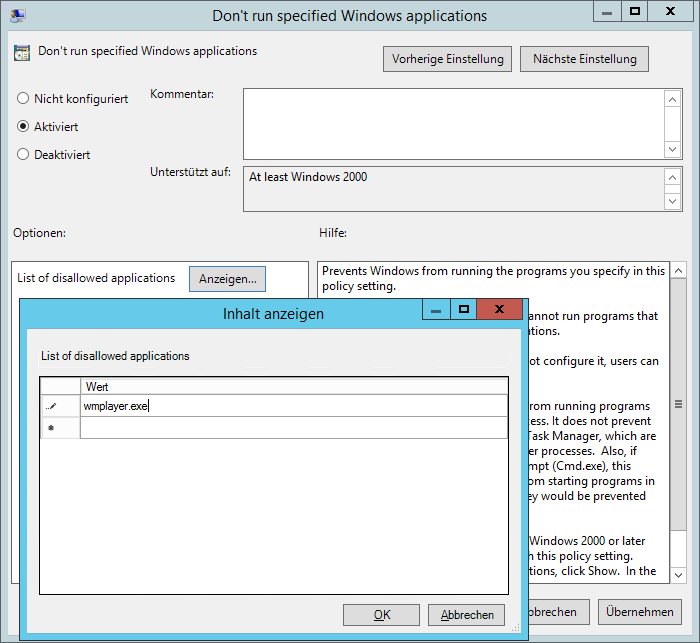The image size is (700, 643).
Task: Select the Nicht konfiguriert radio button
Action: pos(23,99)
